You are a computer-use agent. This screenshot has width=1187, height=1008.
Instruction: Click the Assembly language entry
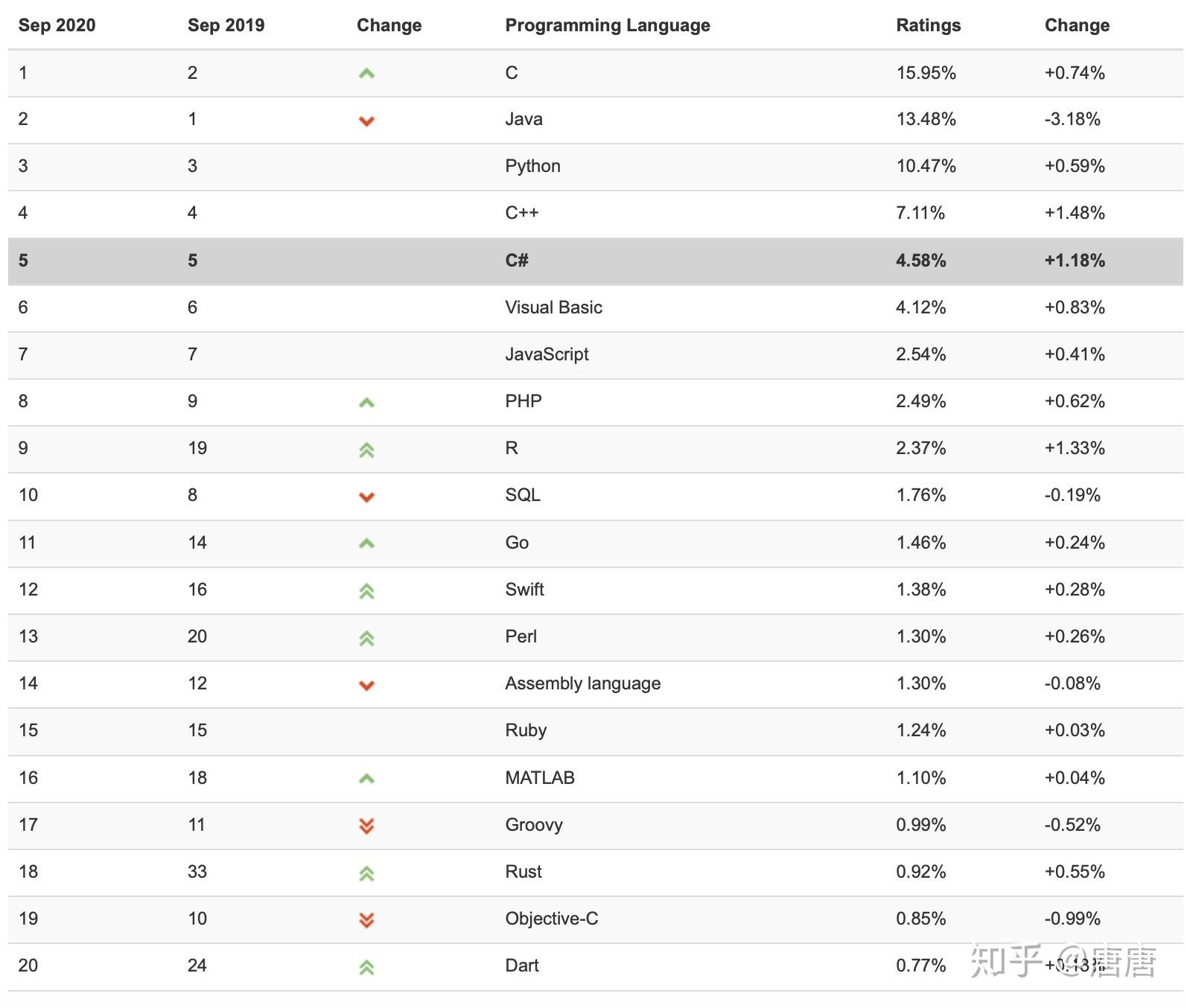click(582, 683)
